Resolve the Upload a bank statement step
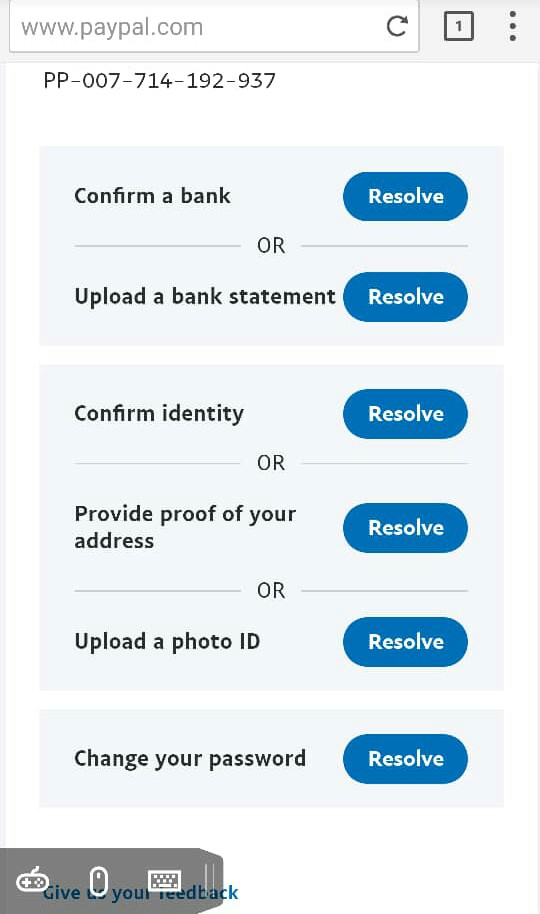 [x=405, y=297]
